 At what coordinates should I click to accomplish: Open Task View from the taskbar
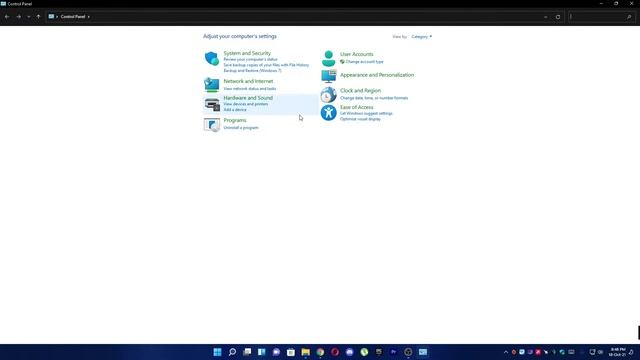pyautogui.click(x=247, y=352)
